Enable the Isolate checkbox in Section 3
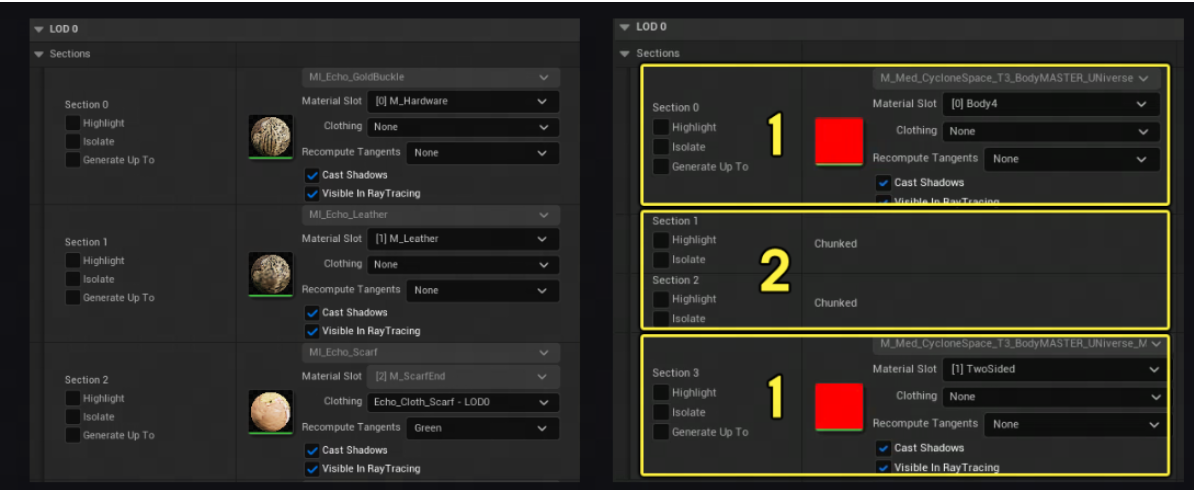Screen dimensions: 1194x490 click(661, 412)
